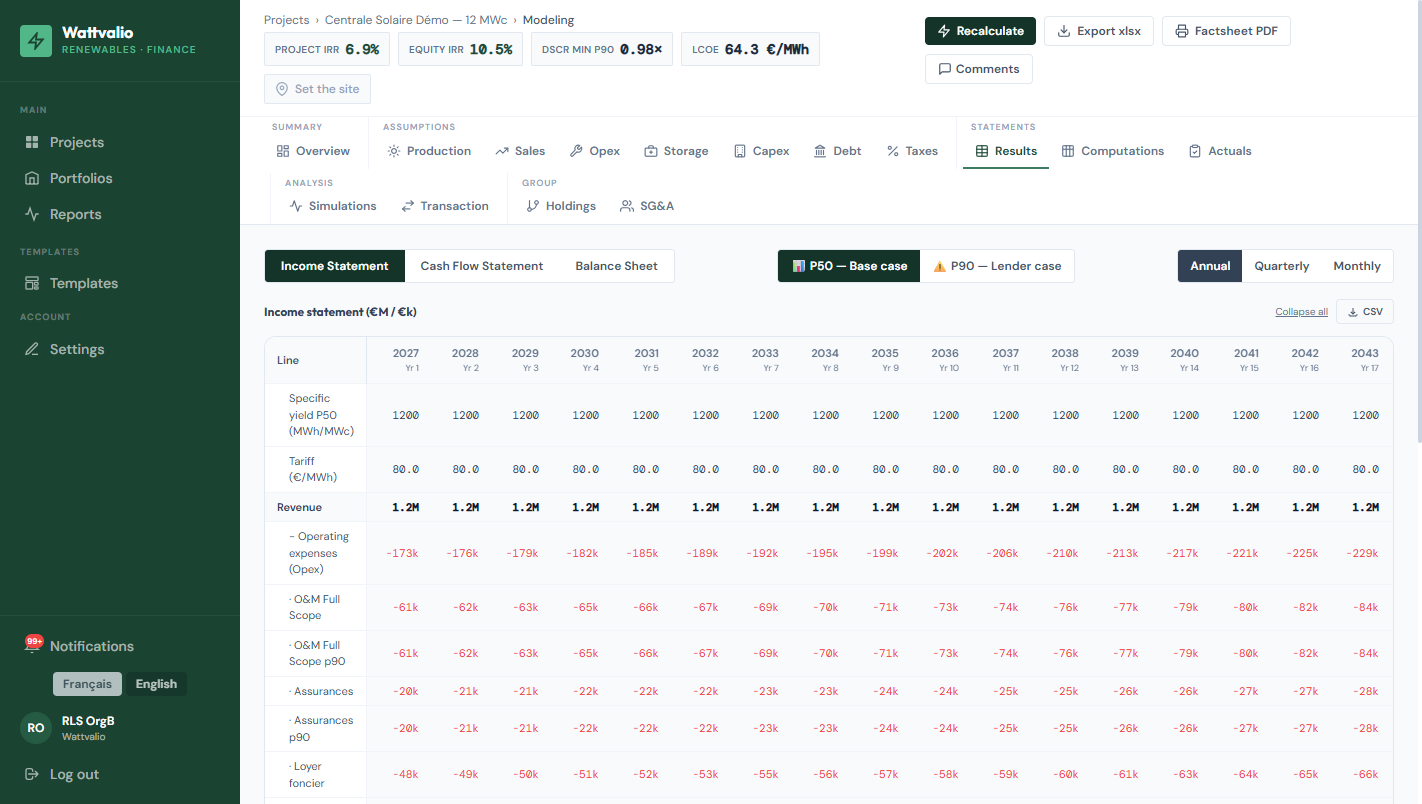Open the Debt assumptions tab
The width and height of the screenshot is (1422, 804).
[837, 151]
